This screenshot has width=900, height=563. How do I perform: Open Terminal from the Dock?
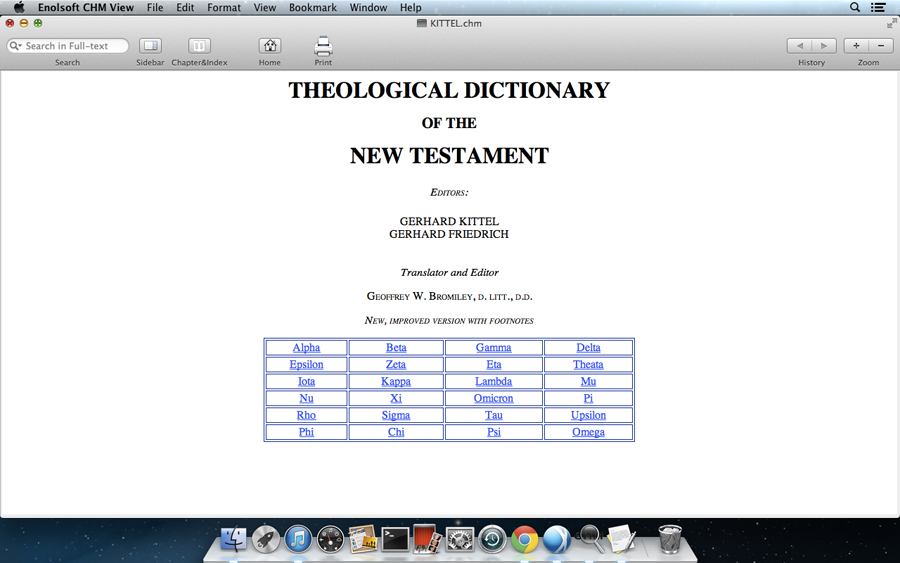tap(395, 539)
